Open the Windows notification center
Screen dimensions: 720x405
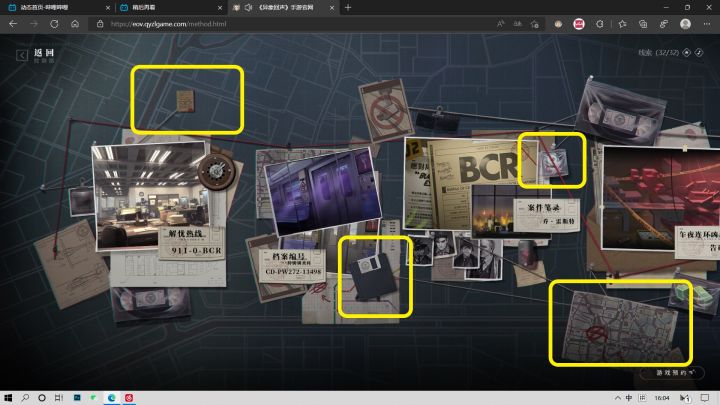[705, 398]
